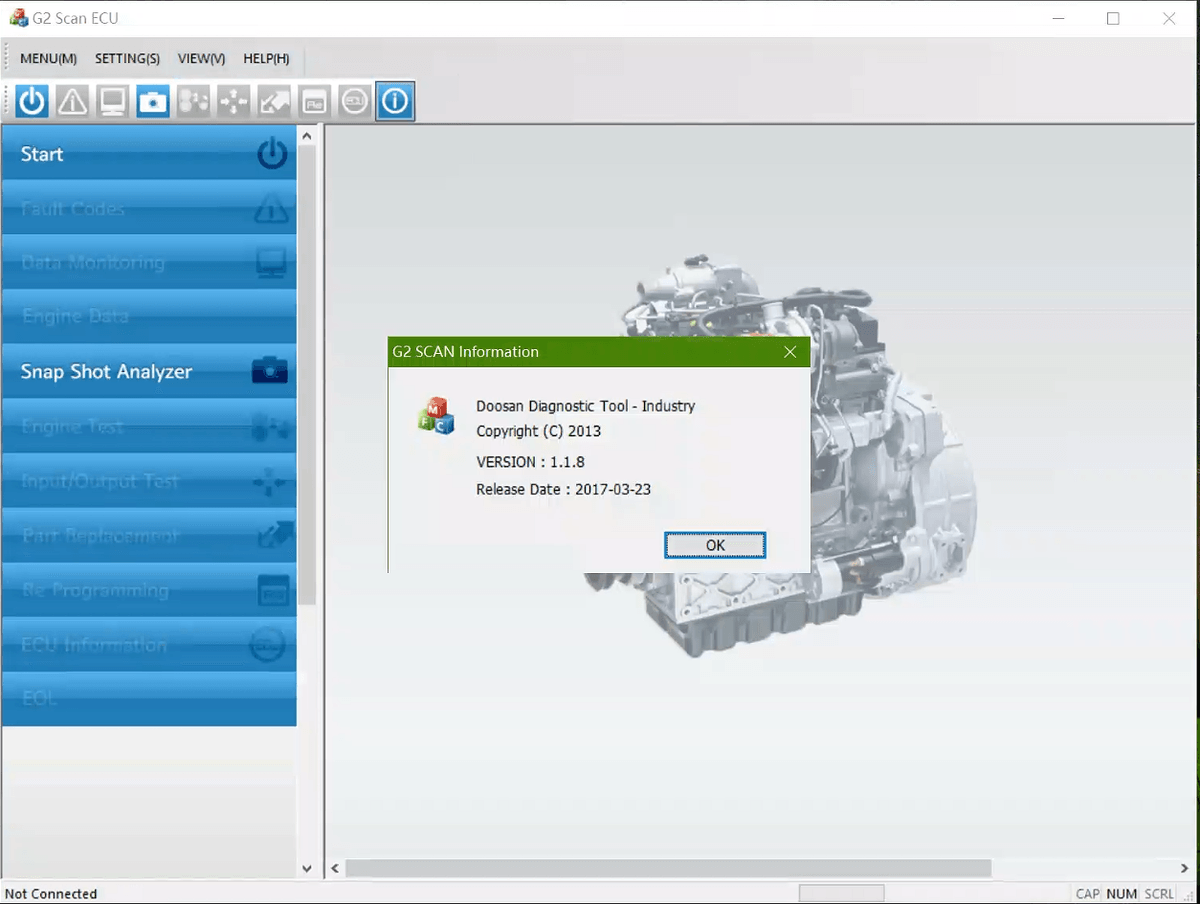Open Data Monitoring from the toolbar monitor icon
This screenshot has height=904, width=1200.
112,101
